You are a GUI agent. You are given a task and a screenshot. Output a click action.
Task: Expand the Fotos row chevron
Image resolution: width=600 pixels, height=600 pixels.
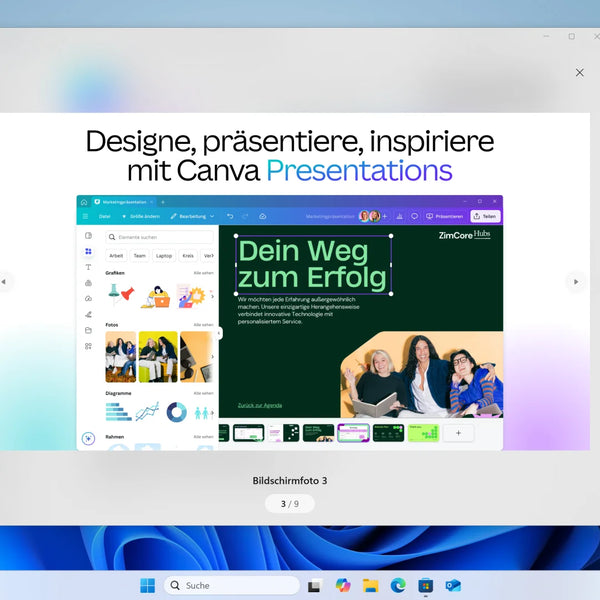click(x=212, y=357)
